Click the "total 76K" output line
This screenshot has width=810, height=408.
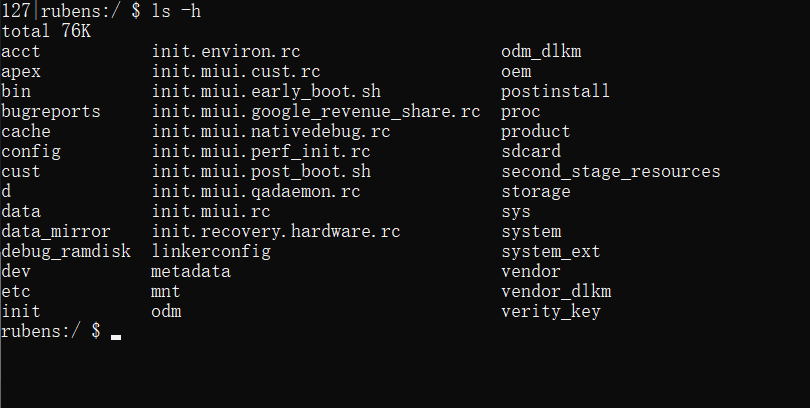tap(46, 31)
